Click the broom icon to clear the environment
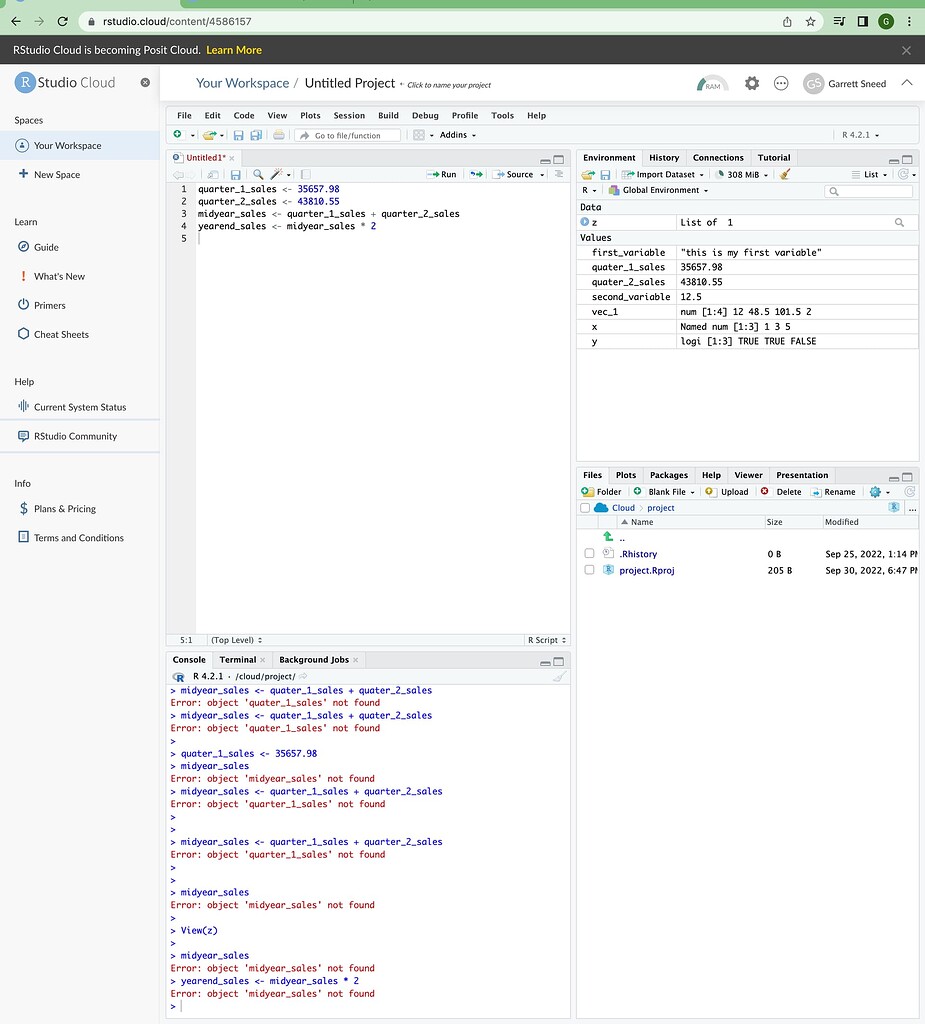 click(785, 174)
